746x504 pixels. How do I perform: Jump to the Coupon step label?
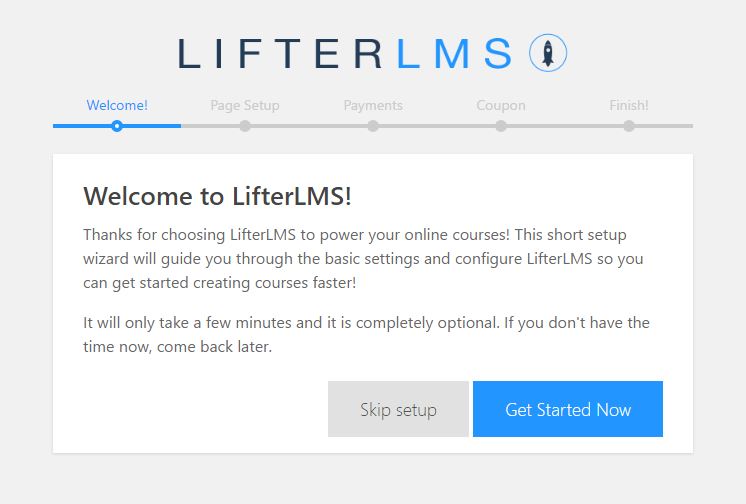(501, 105)
